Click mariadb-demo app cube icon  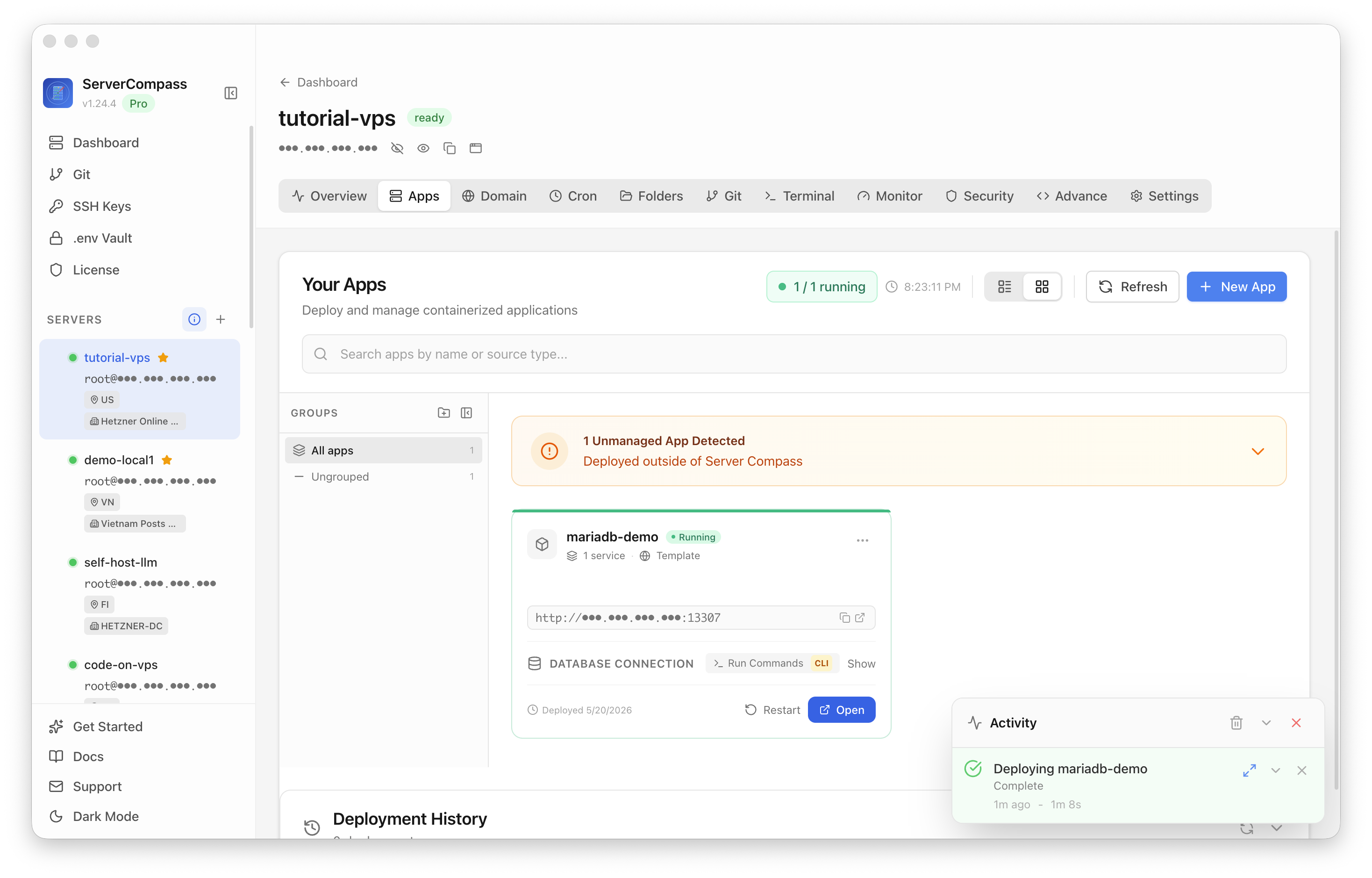pos(542,545)
